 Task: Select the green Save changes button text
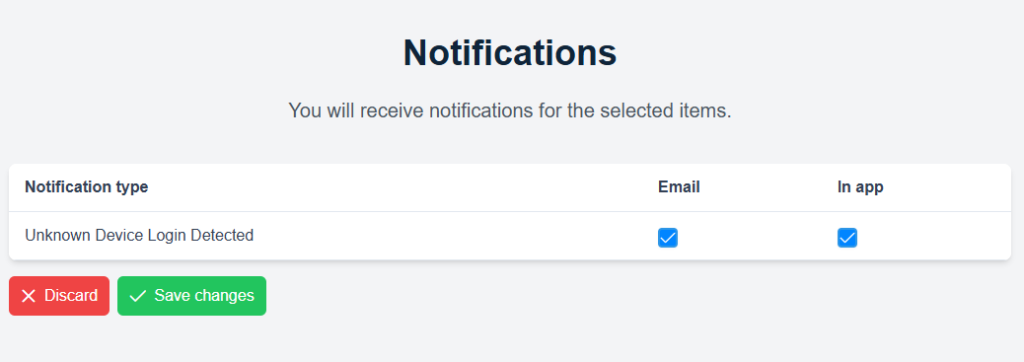[x=204, y=296]
